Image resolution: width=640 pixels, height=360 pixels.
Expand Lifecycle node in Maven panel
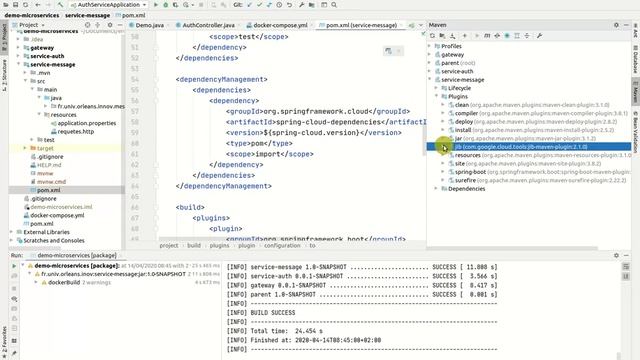pyautogui.click(x=436, y=88)
